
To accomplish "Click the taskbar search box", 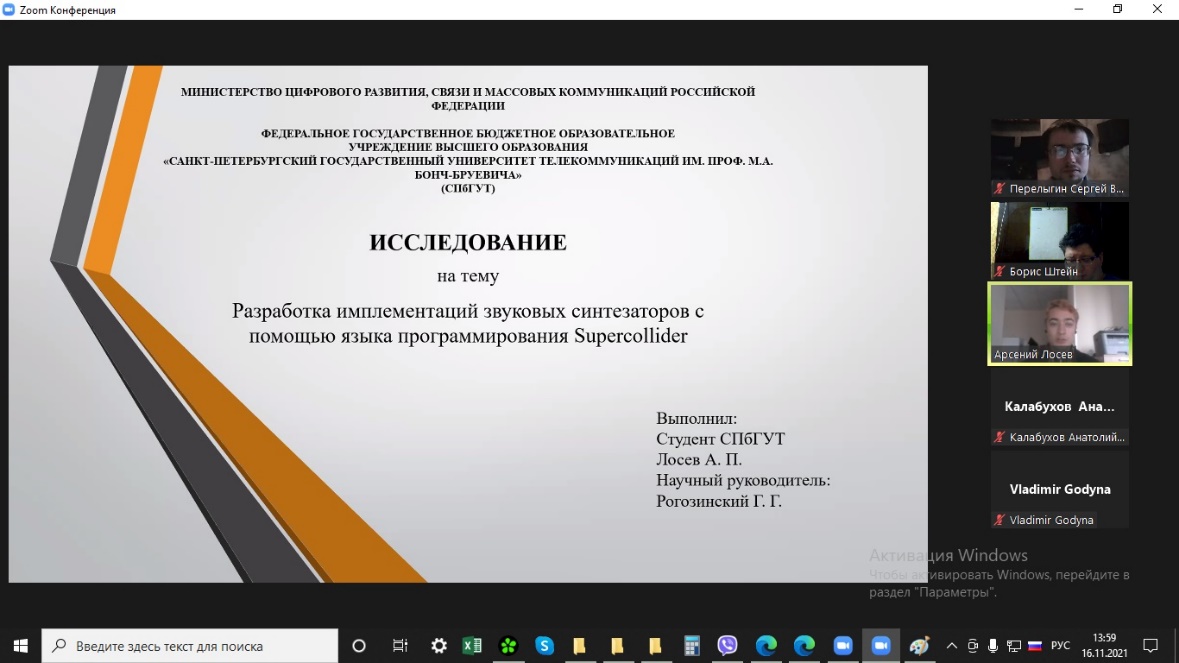I will point(190,646).
